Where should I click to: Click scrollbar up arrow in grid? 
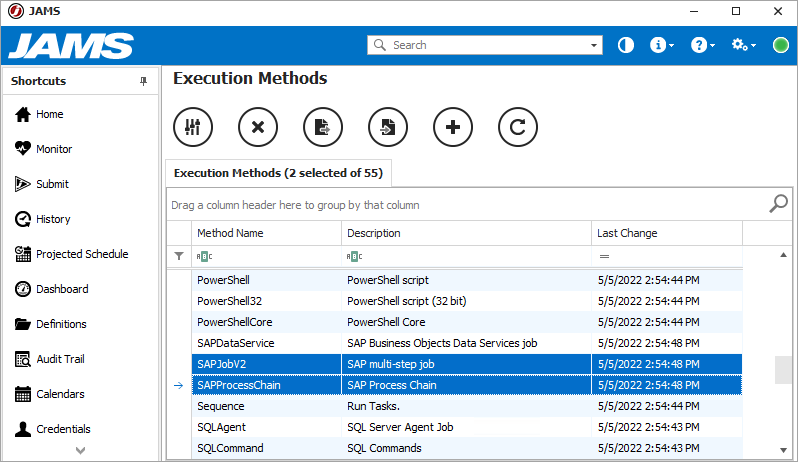click(x=783, y=255)
